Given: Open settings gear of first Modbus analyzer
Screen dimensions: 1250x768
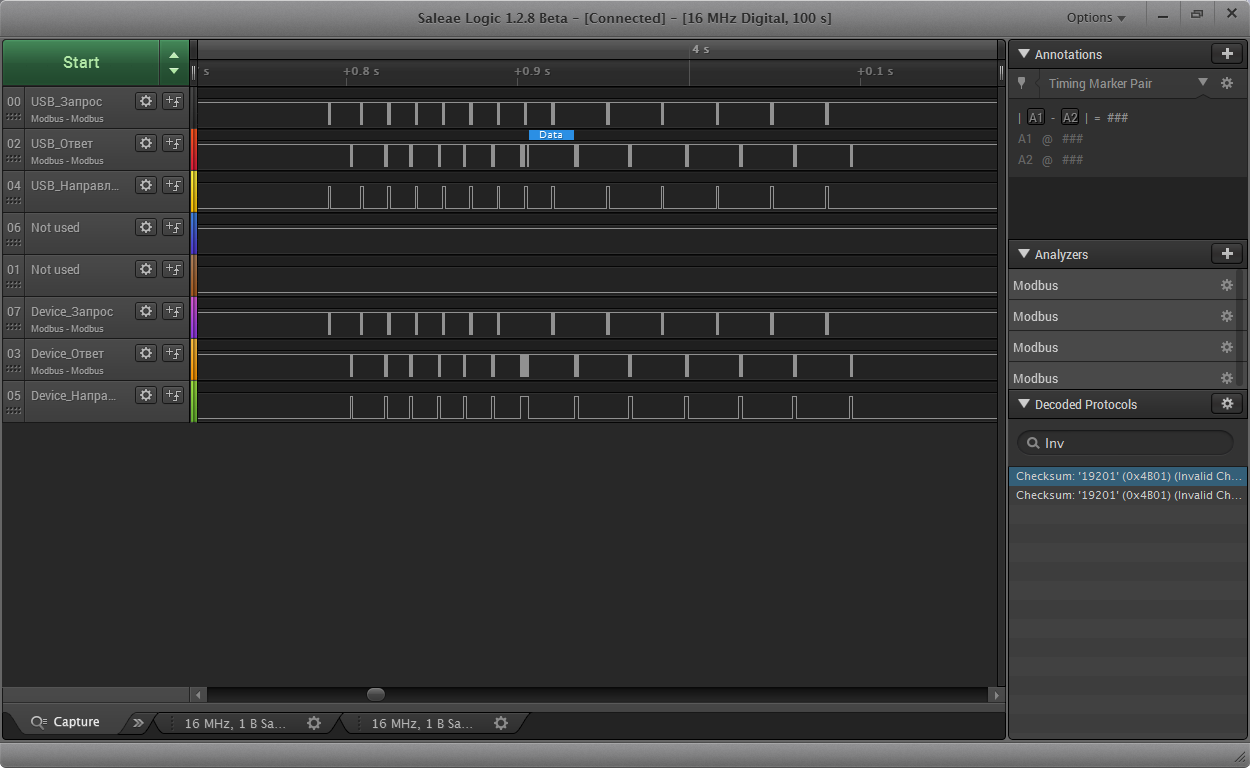Looking at the screenshot, I should point(1227,286).
